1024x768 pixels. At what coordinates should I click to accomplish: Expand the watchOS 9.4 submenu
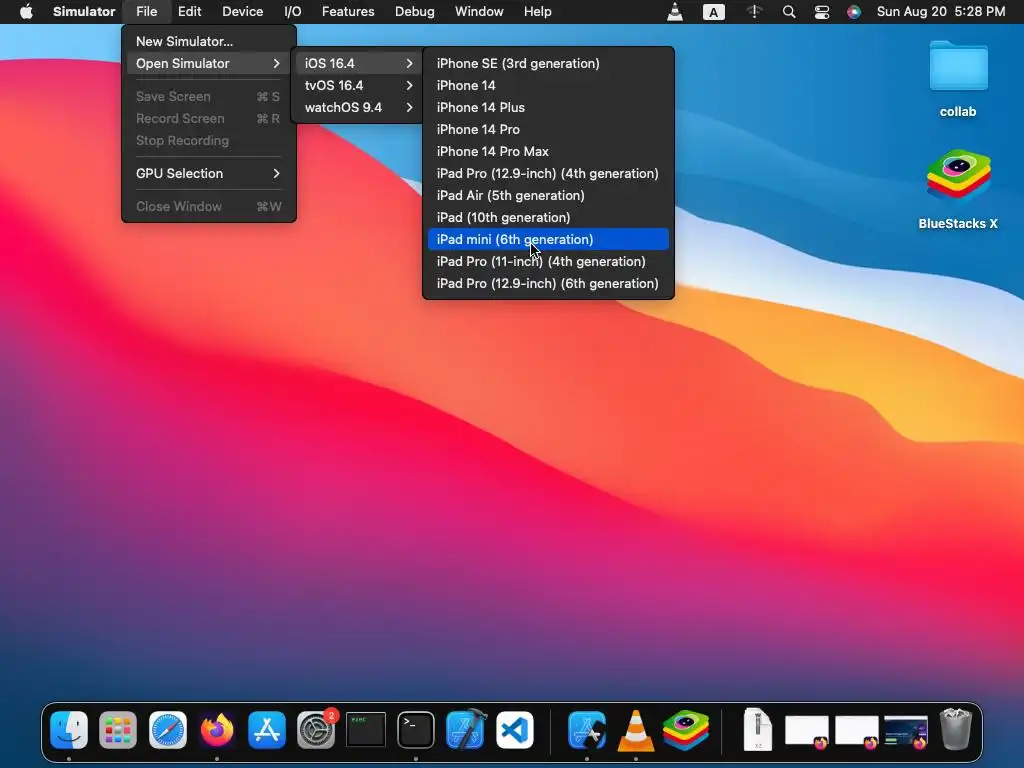[x=358, y=107]
